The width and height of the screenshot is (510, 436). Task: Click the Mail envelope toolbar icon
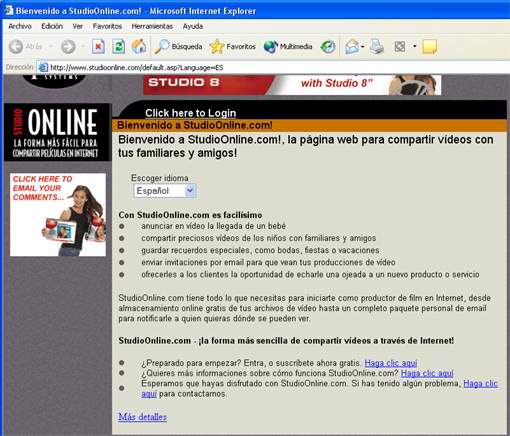coord(352,47)
